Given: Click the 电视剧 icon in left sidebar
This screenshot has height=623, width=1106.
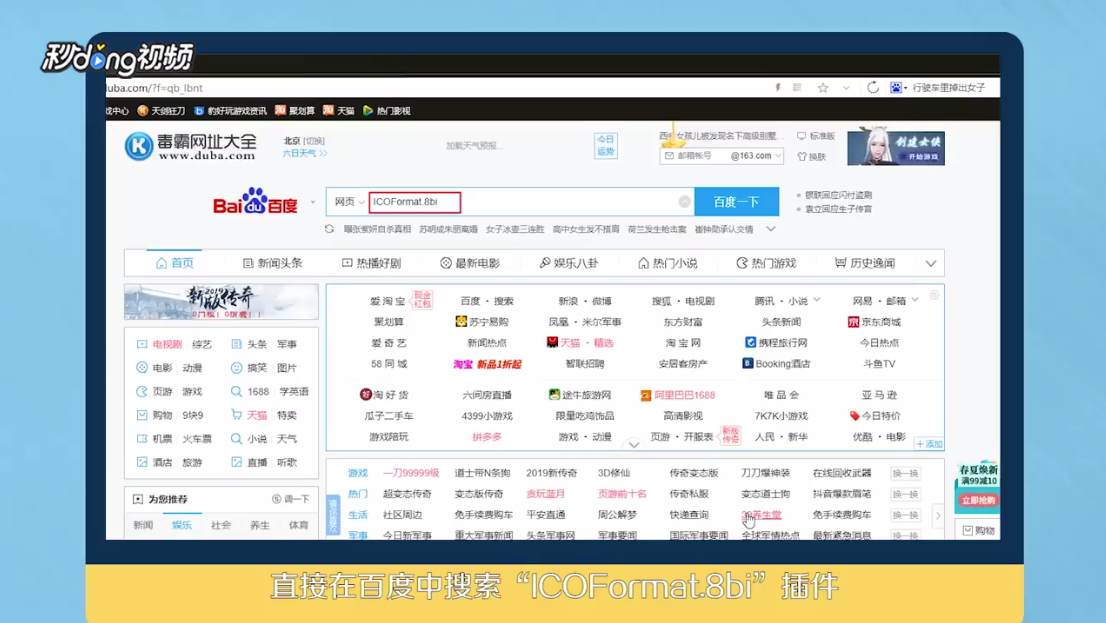Looking at the screenshot, I should 142,344.
